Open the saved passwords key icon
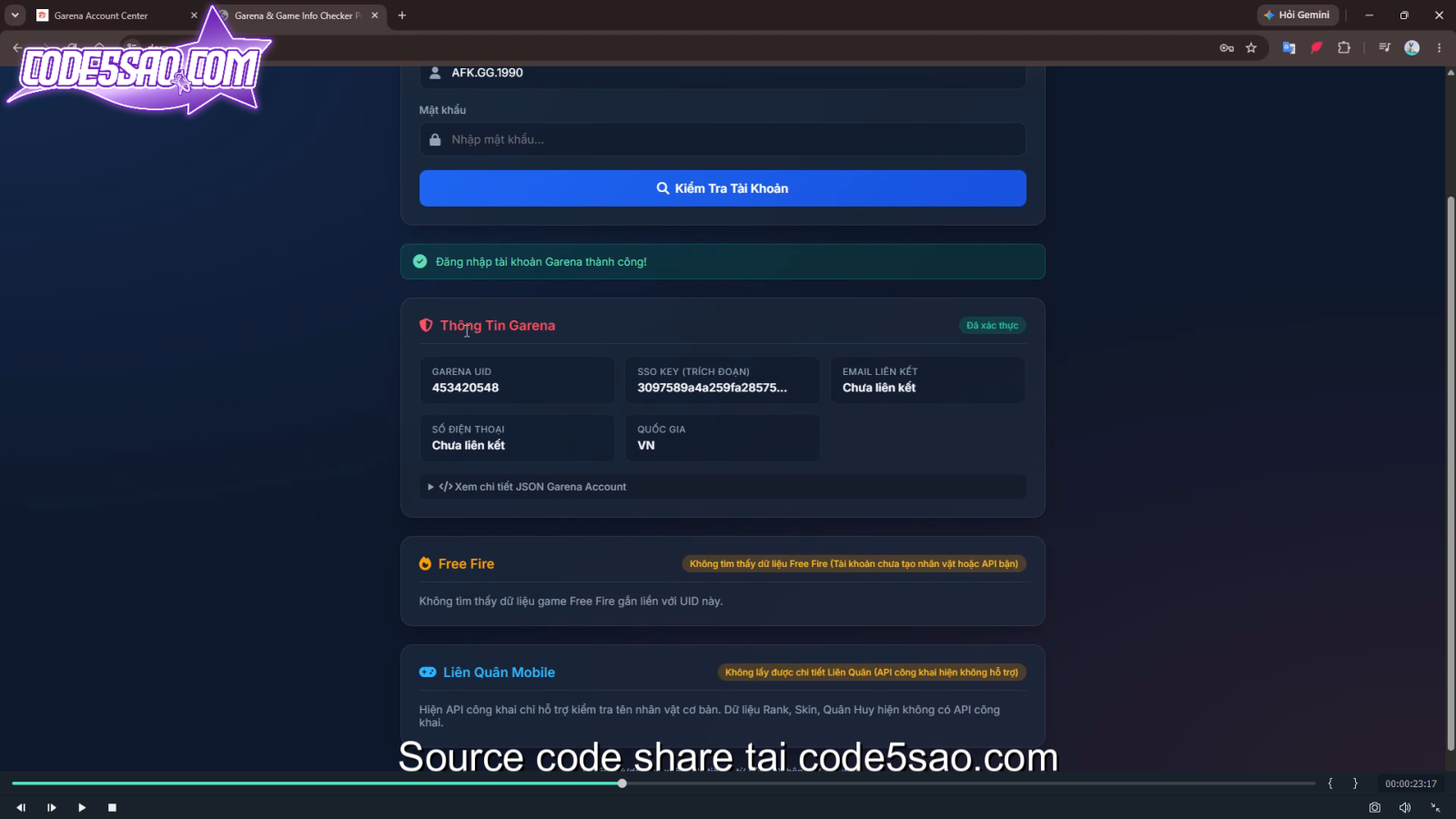The width and height of the screenshot is (1456, 819). pos(1227,48)
